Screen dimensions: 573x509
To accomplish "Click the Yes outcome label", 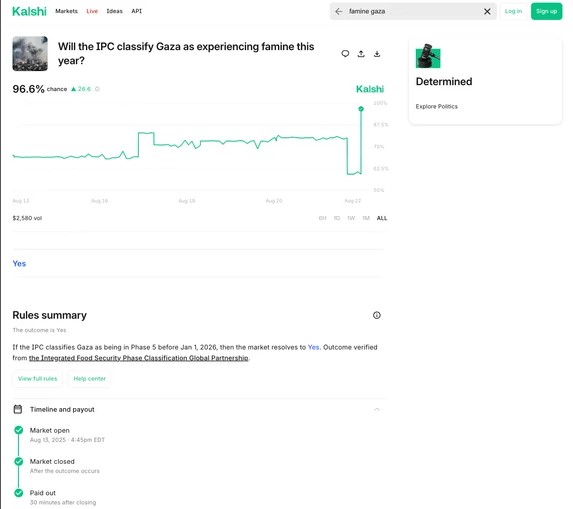I will 19,263.
